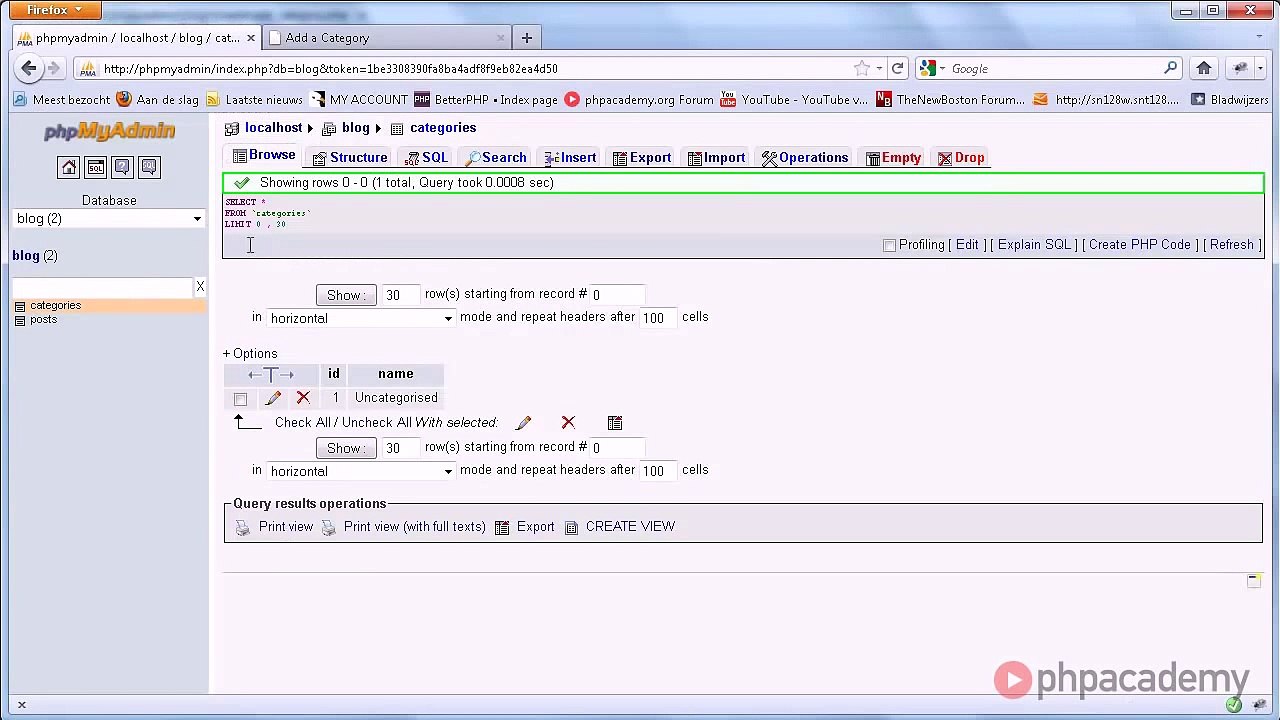The height and width of the screenshot is (720, 1280).
Task: Click the With selected change pencil icon
Action: coord(523,423)
